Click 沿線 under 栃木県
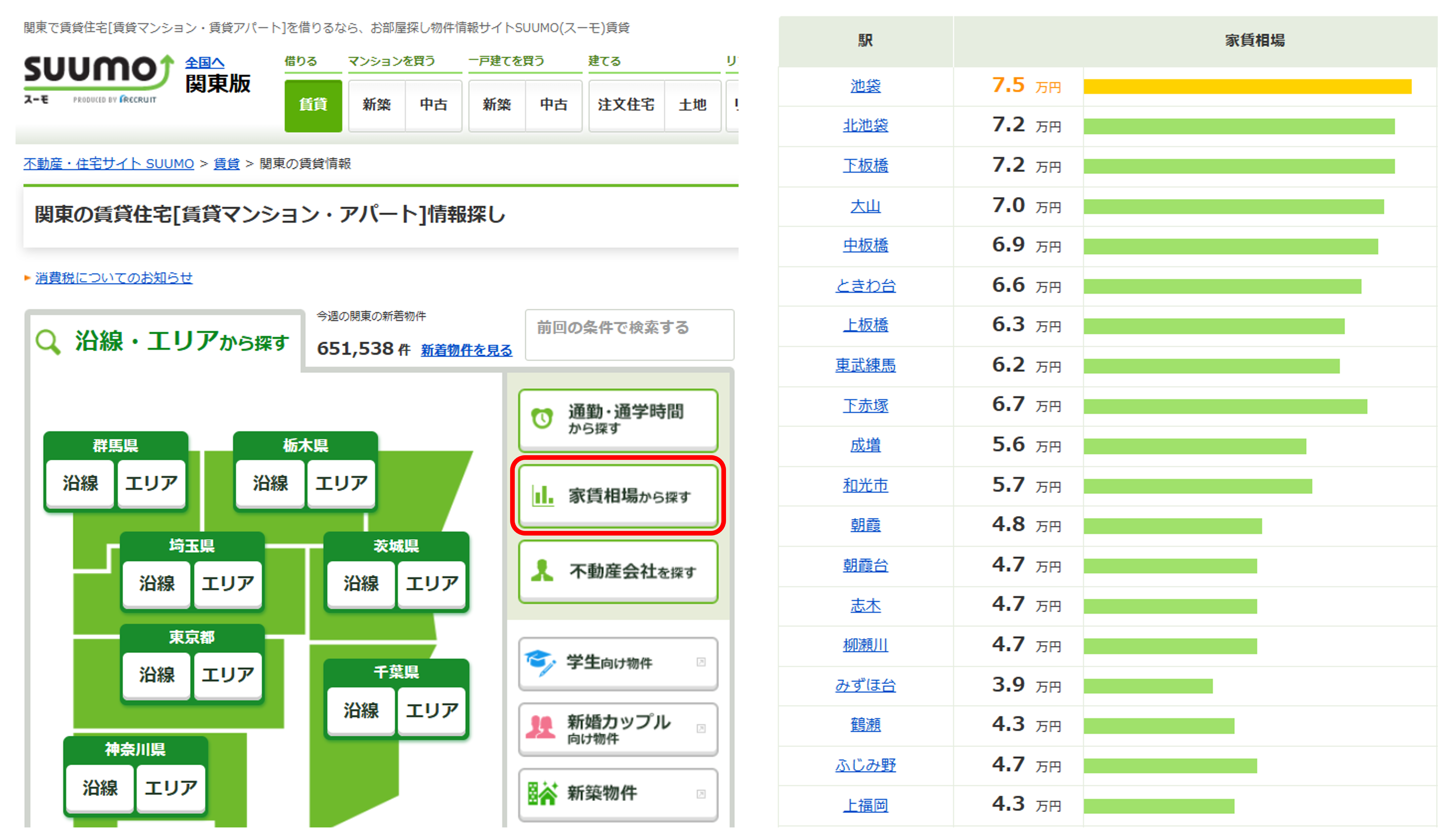 pyautogui.click(x=270, y=483)
